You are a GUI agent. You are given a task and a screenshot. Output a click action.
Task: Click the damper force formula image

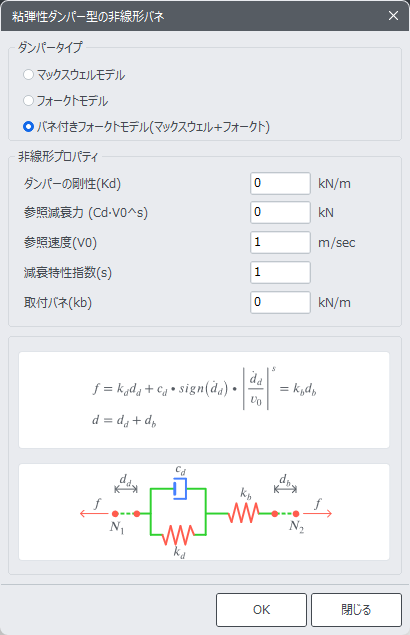[x=204, y=400]
